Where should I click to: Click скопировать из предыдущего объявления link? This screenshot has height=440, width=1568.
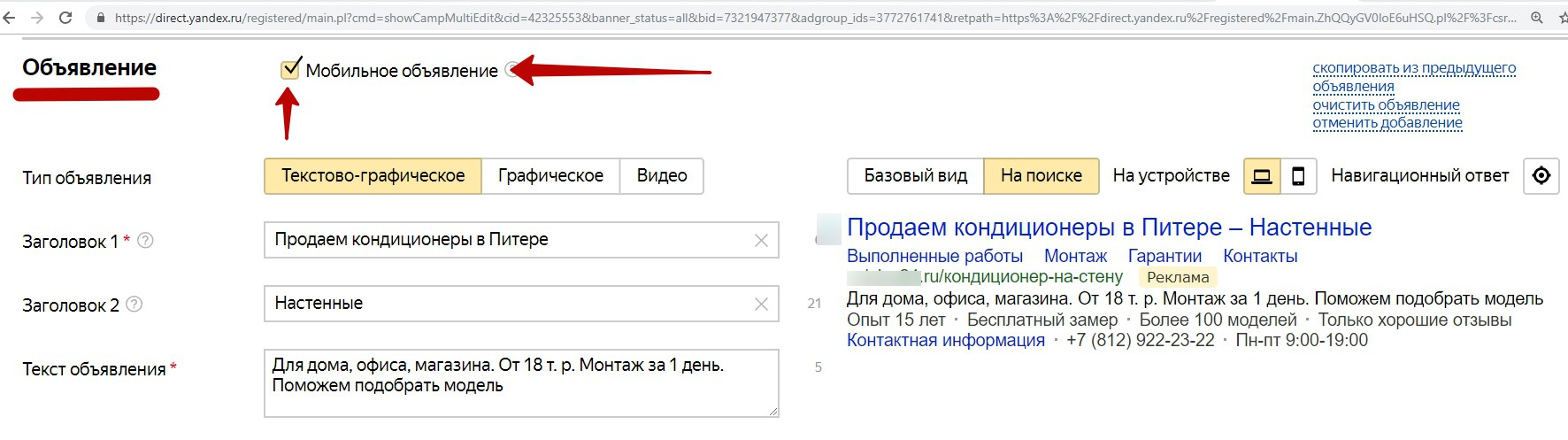1414,77
